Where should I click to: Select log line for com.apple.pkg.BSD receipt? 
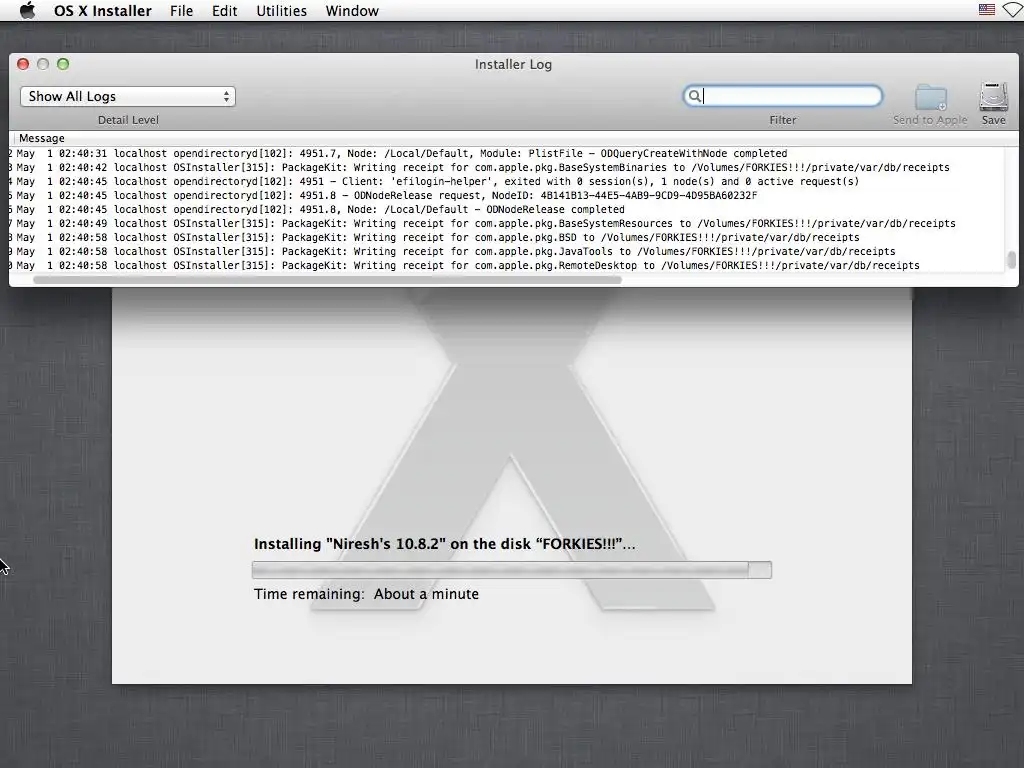click(x=507, y=238)
